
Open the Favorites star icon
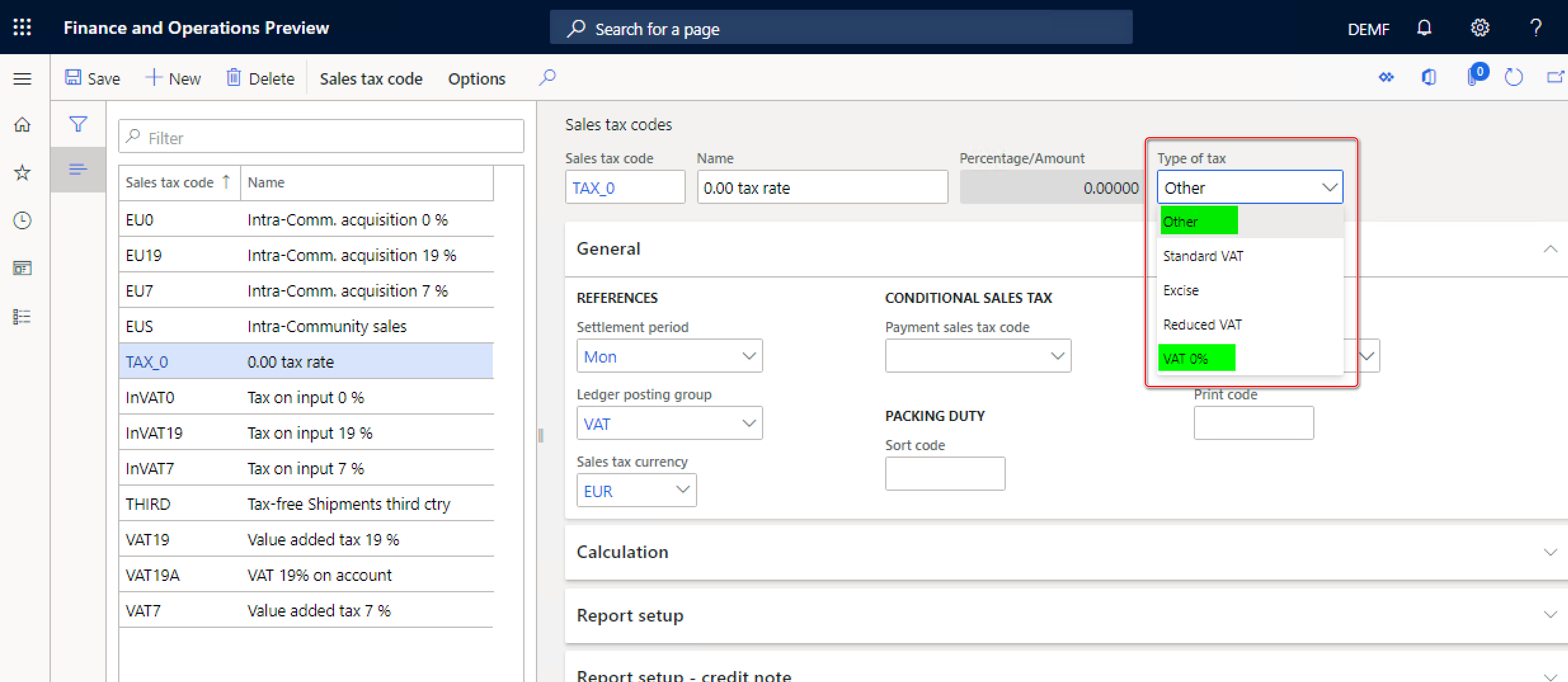click(x=22, y=173)
